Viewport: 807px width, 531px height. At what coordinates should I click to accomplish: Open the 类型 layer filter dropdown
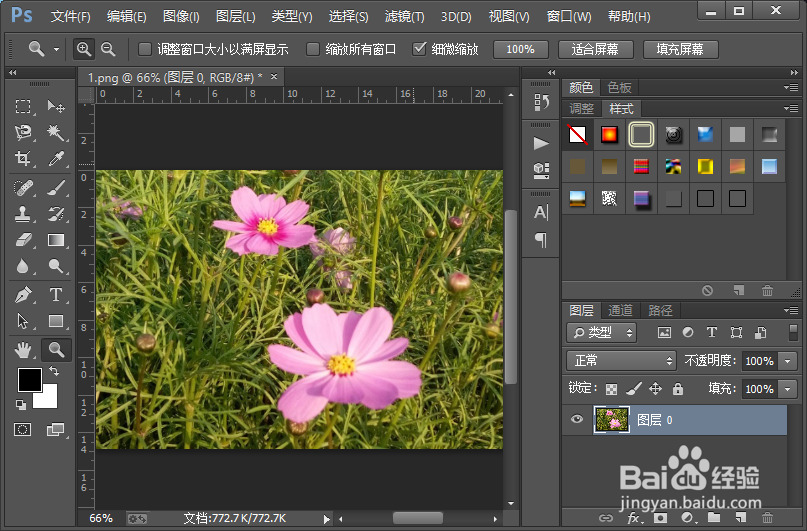[602, 333]
